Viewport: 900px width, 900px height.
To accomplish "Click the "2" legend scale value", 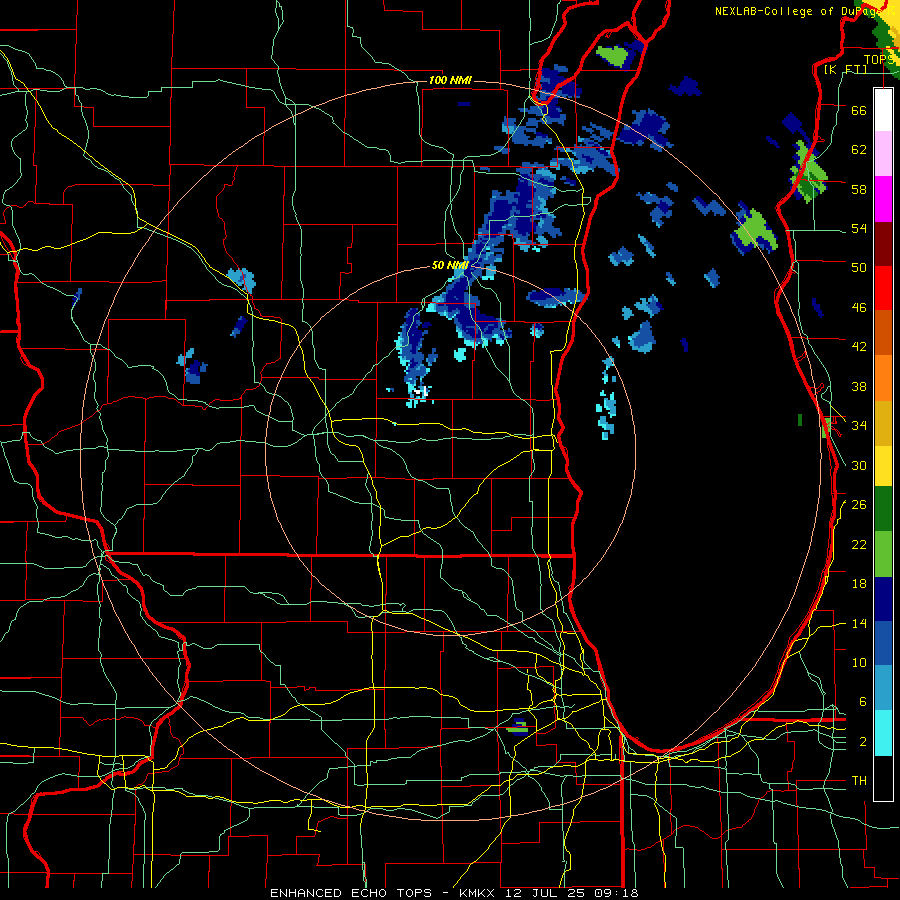I will click(863, 742).
